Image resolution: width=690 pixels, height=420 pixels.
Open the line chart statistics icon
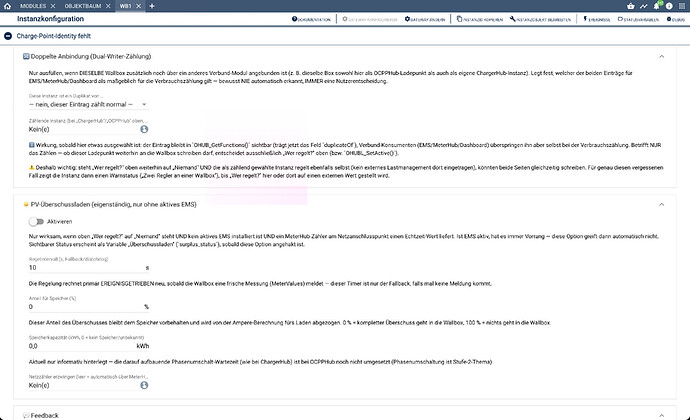point(643,6)
